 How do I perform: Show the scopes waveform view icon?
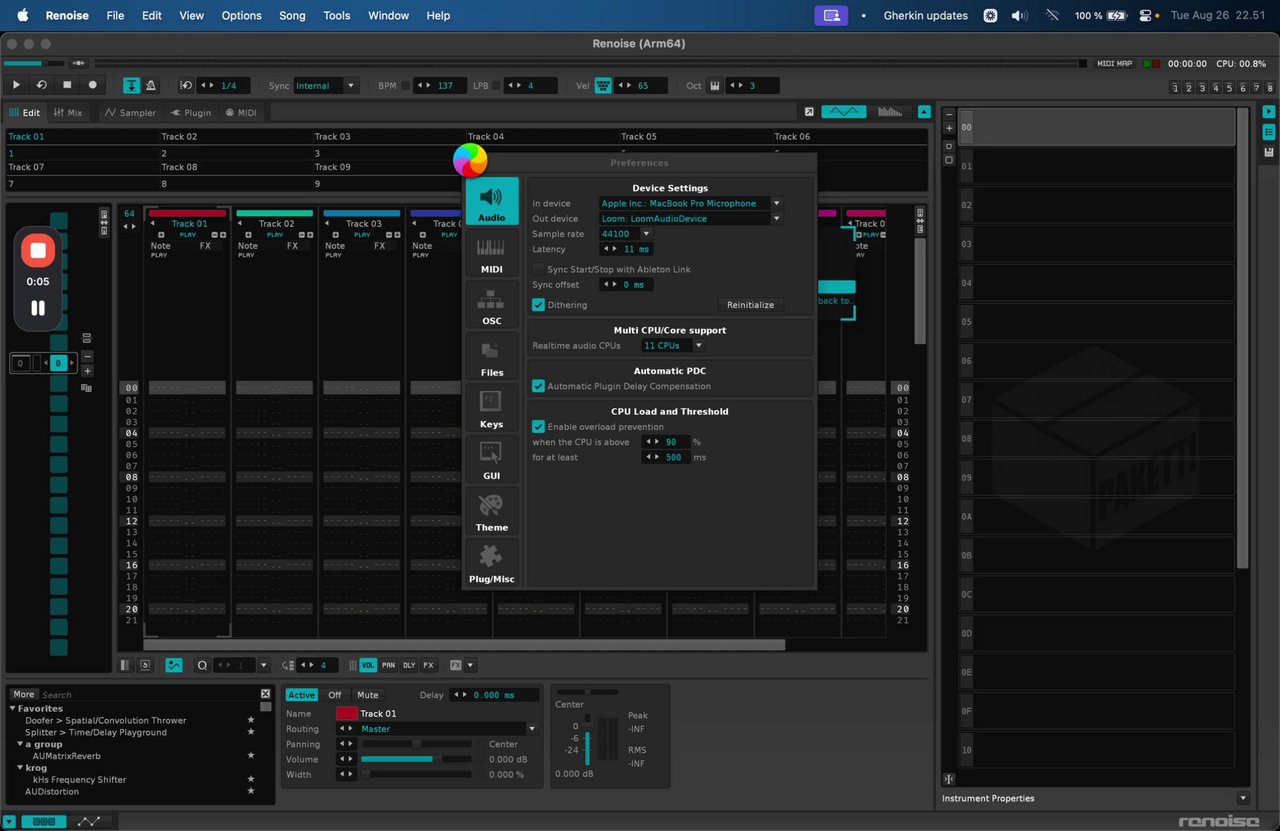(x=843, y=112)
